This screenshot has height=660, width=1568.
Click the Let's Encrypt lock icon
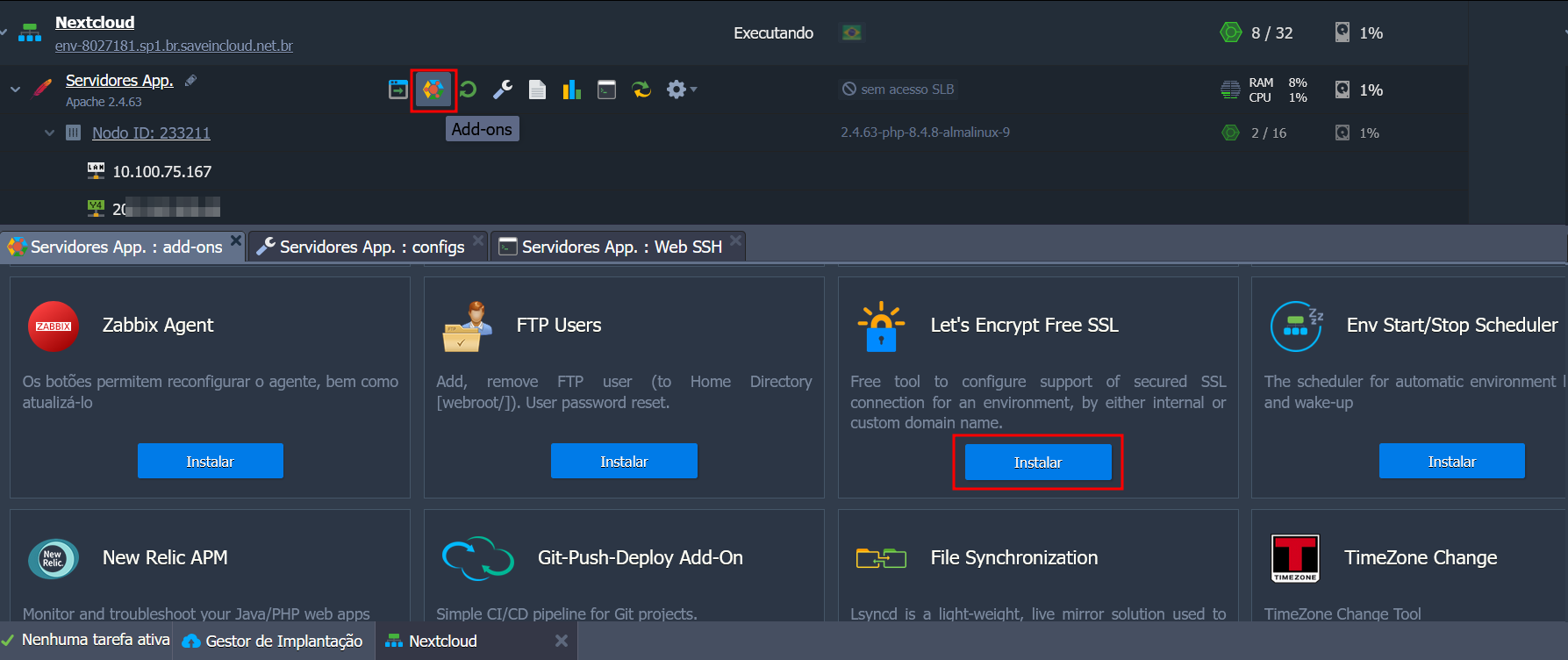[881, 326]
